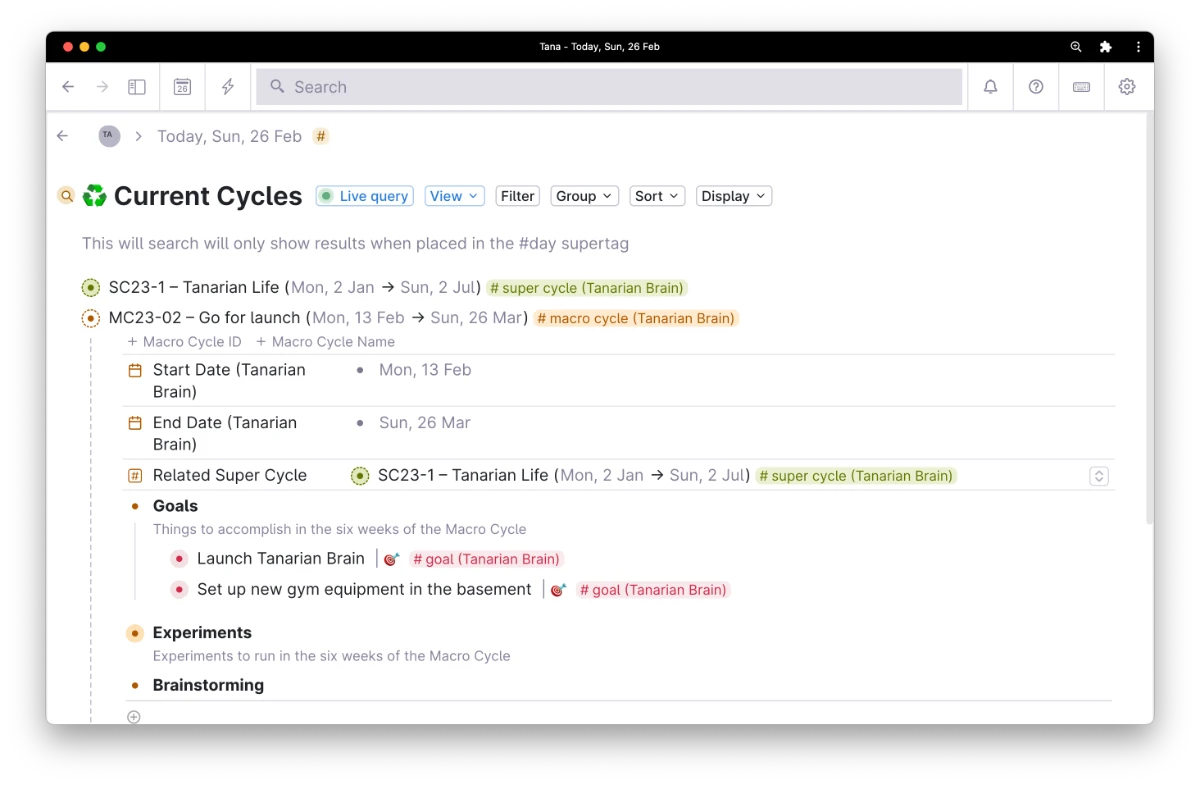Screen dimensions: 1200x785
Task: Click the add node plus icon below Brainstorming
Action: [x=134, y=716]
